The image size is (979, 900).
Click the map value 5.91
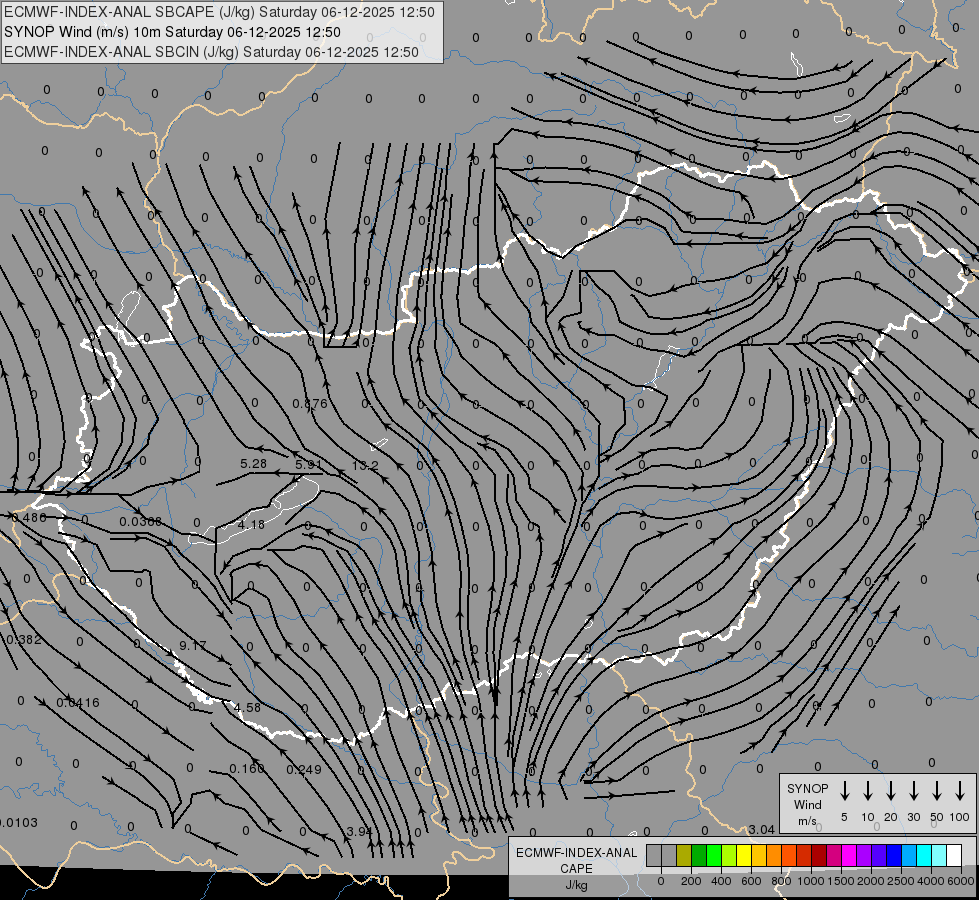tap(308, 465)
